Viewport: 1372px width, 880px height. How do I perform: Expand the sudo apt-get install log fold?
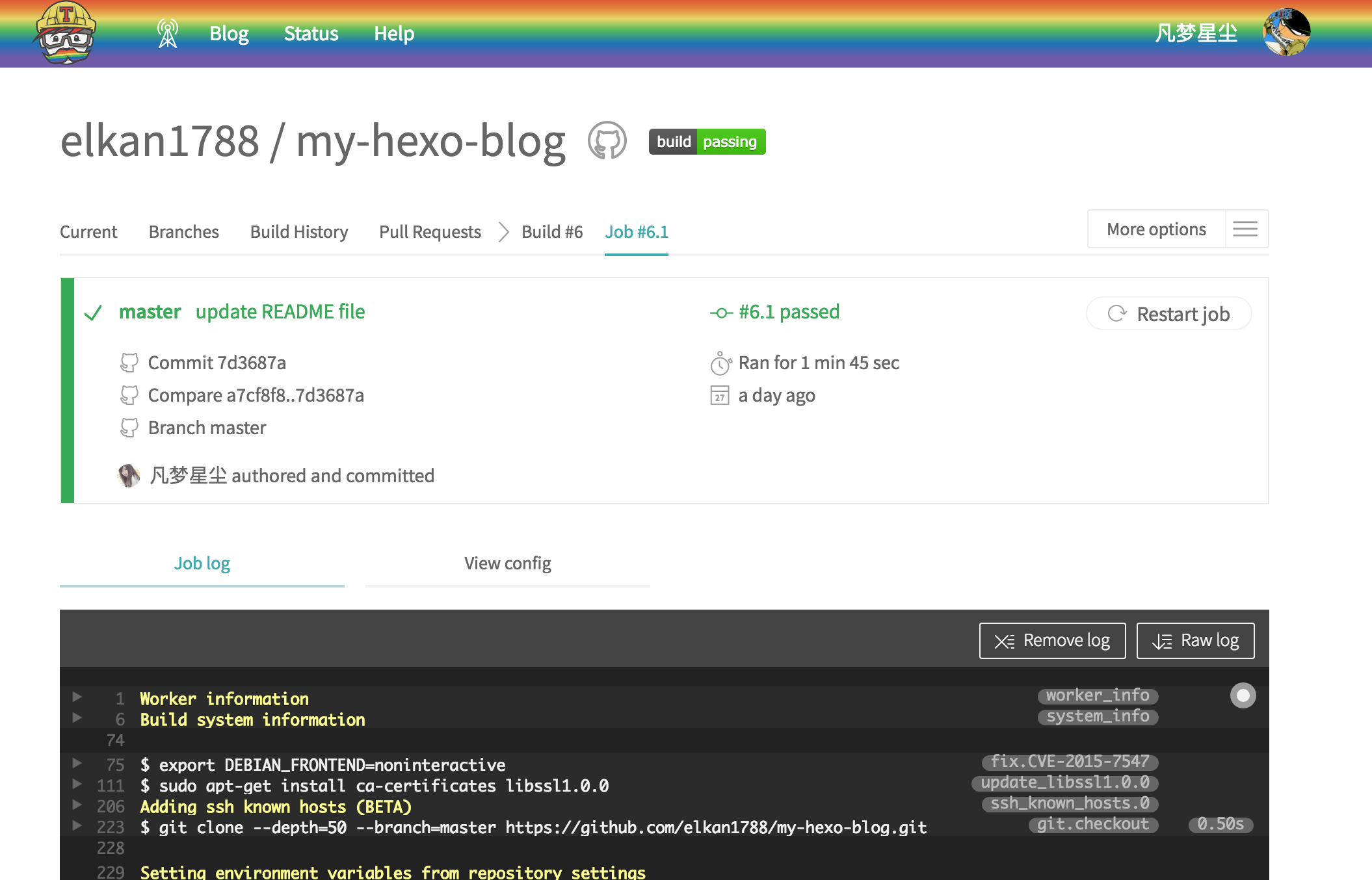click(77, 784)
